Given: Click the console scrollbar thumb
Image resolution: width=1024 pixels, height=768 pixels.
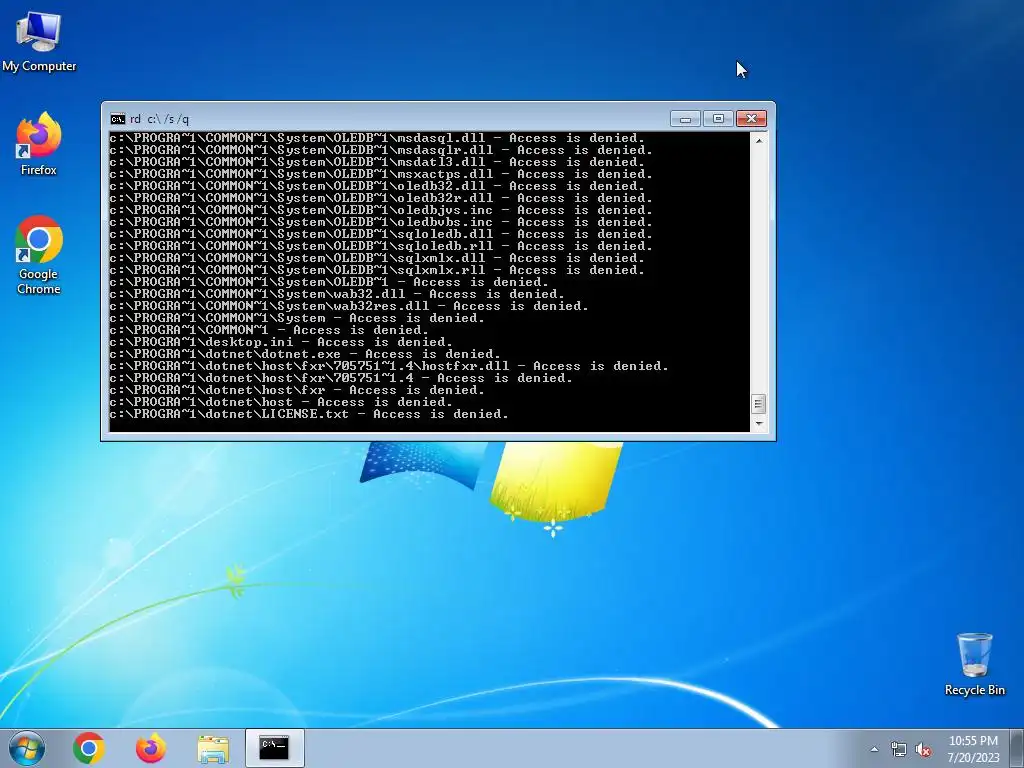Looking at the screenshot, I should (x=758, y=404).
